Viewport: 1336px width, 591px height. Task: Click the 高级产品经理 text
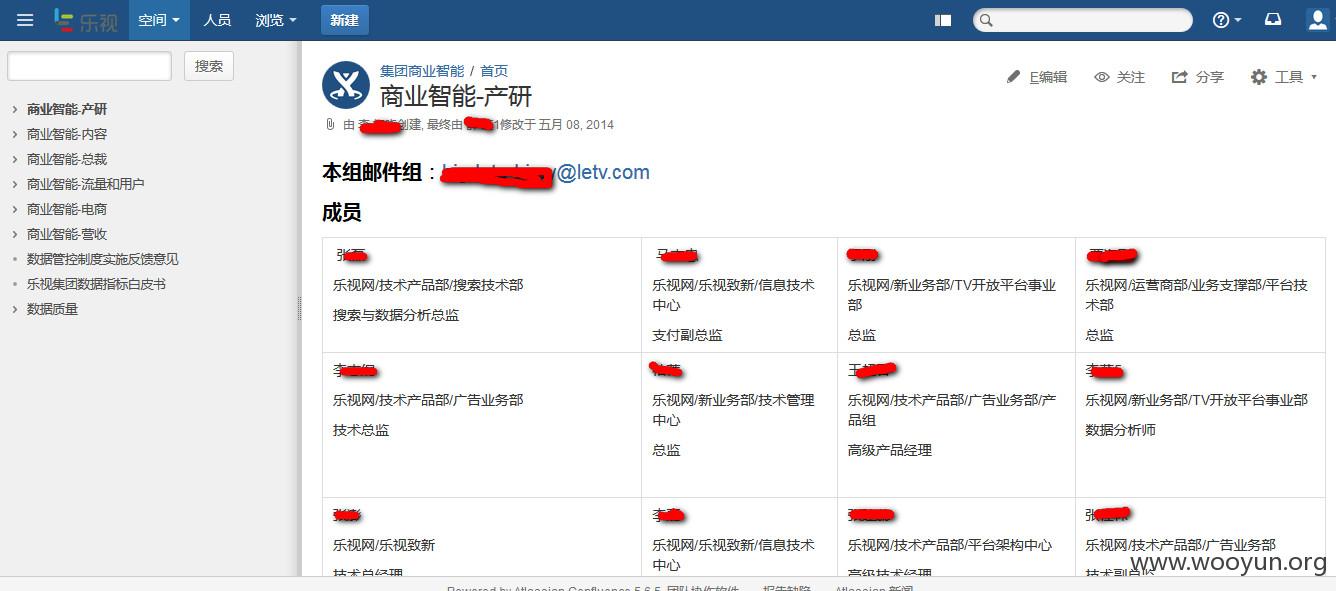(x=890, y=450)
